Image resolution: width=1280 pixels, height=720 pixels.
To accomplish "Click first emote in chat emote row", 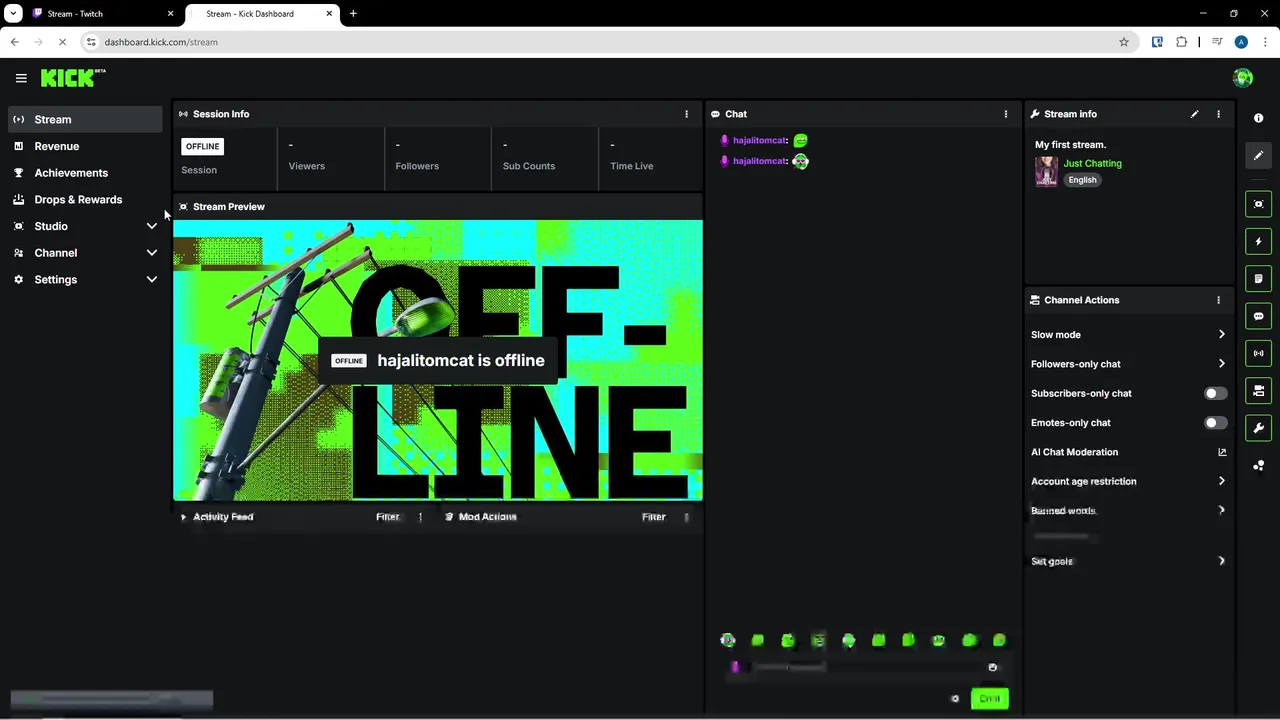I will pyautogui.click(x=728, y=640).
